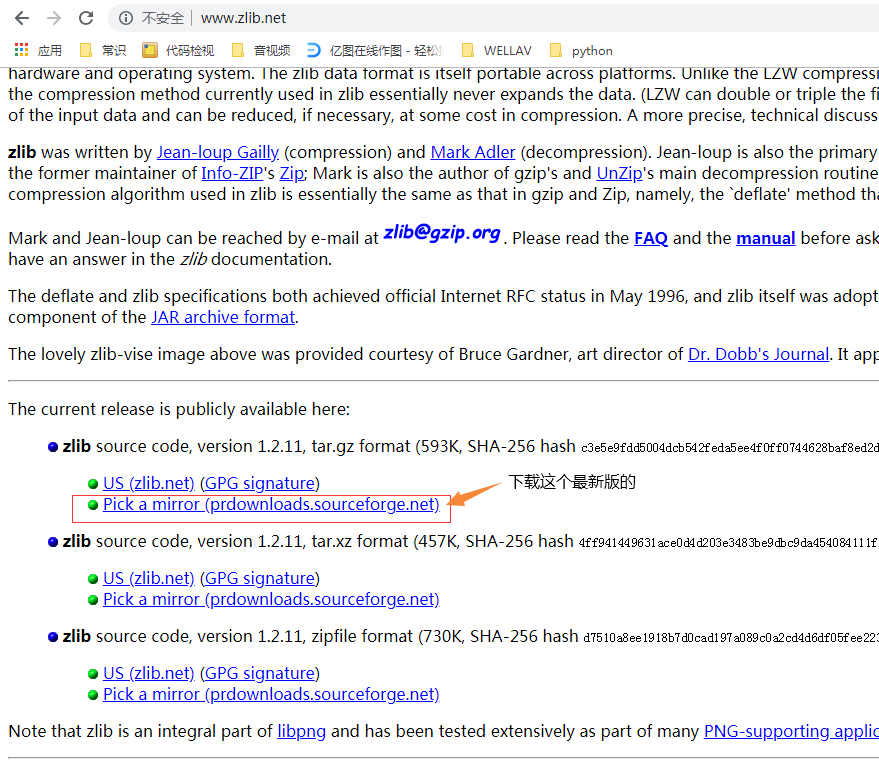
Task: Open the libpng link
Action: [x=302, y=731]
